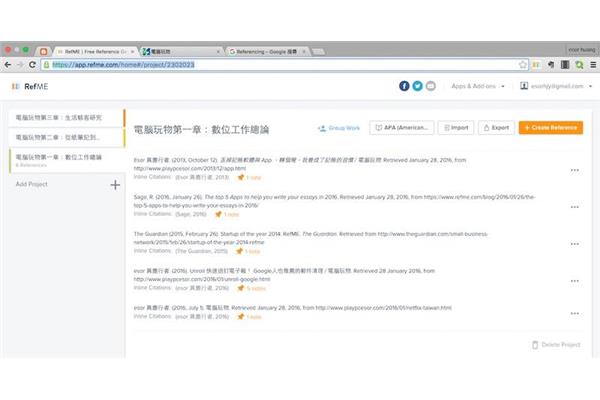Click Add Project label
The image size is (600, 400).
[x=32, y=184]
